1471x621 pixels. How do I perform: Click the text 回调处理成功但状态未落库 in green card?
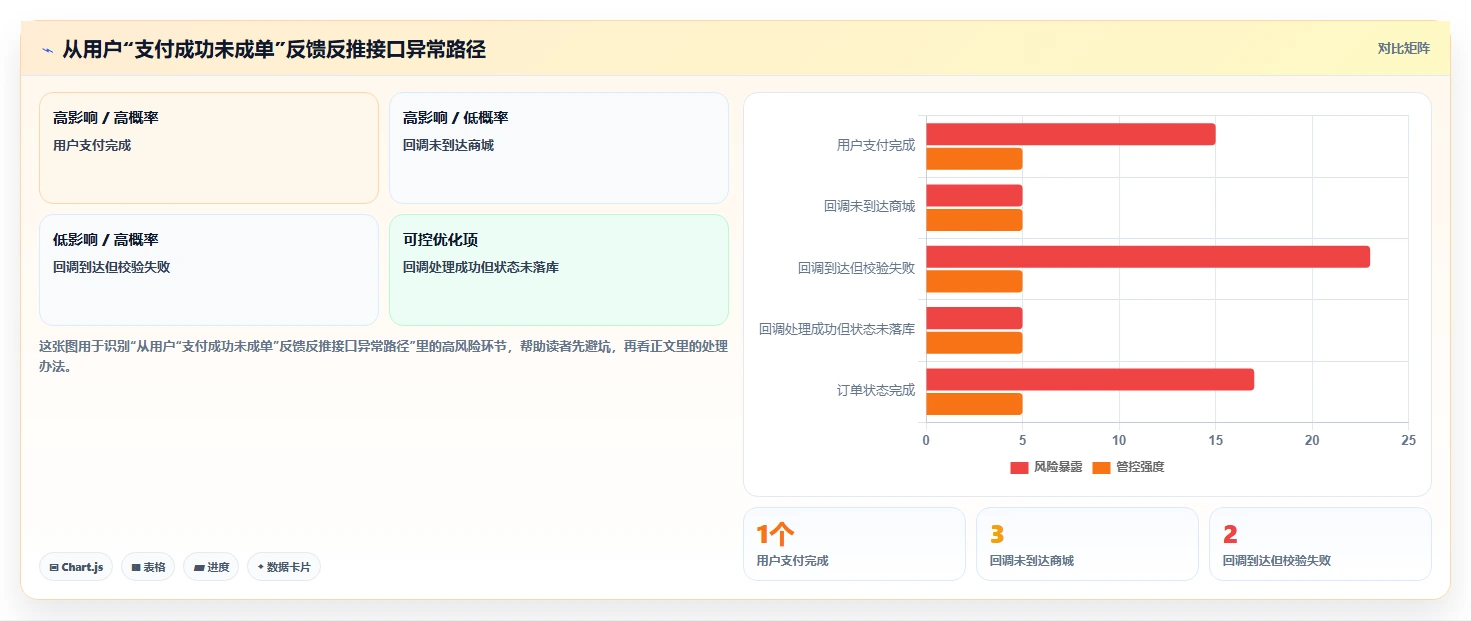coord(481,267)
